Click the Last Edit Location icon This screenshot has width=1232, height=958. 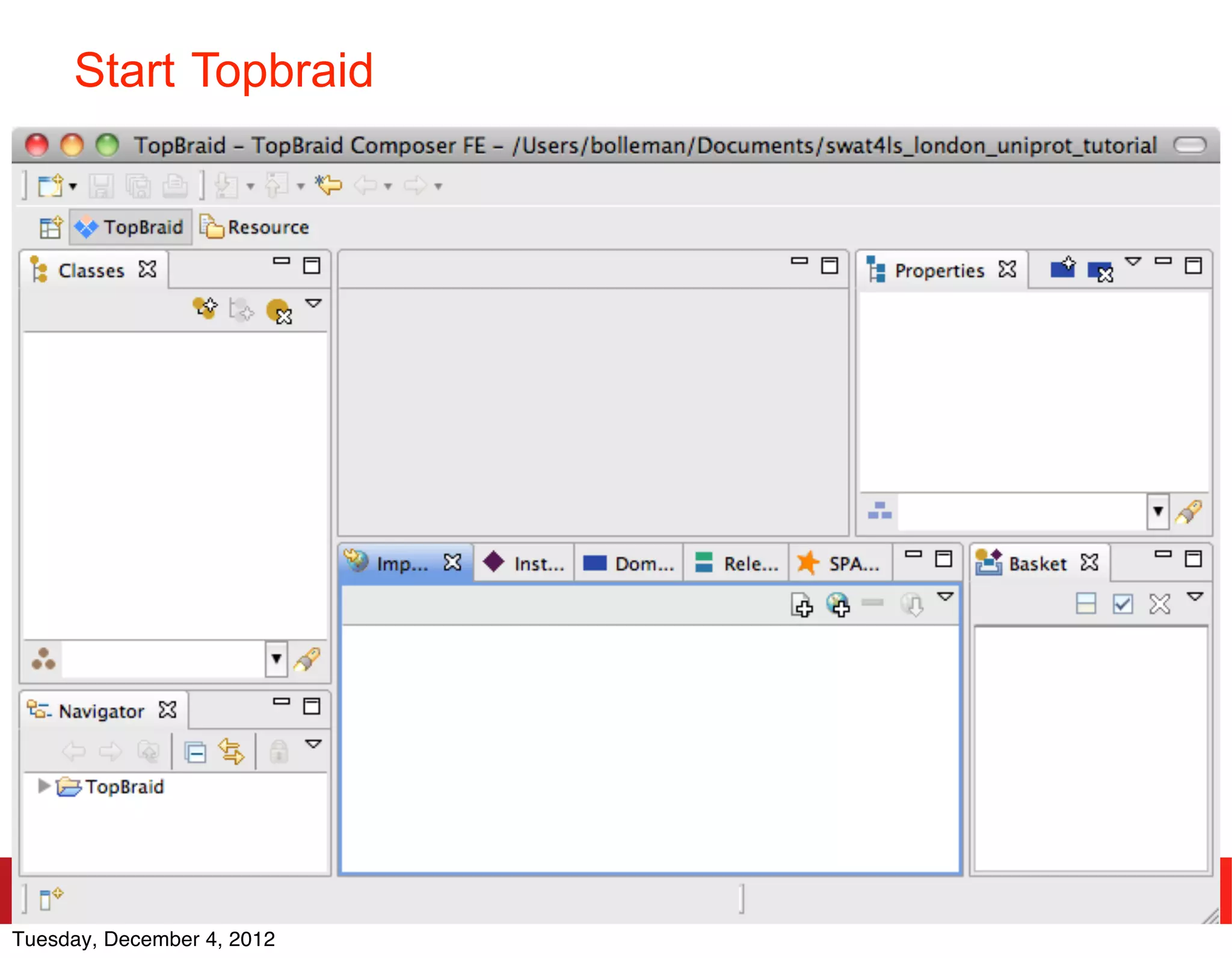click(x=329, y=185)
